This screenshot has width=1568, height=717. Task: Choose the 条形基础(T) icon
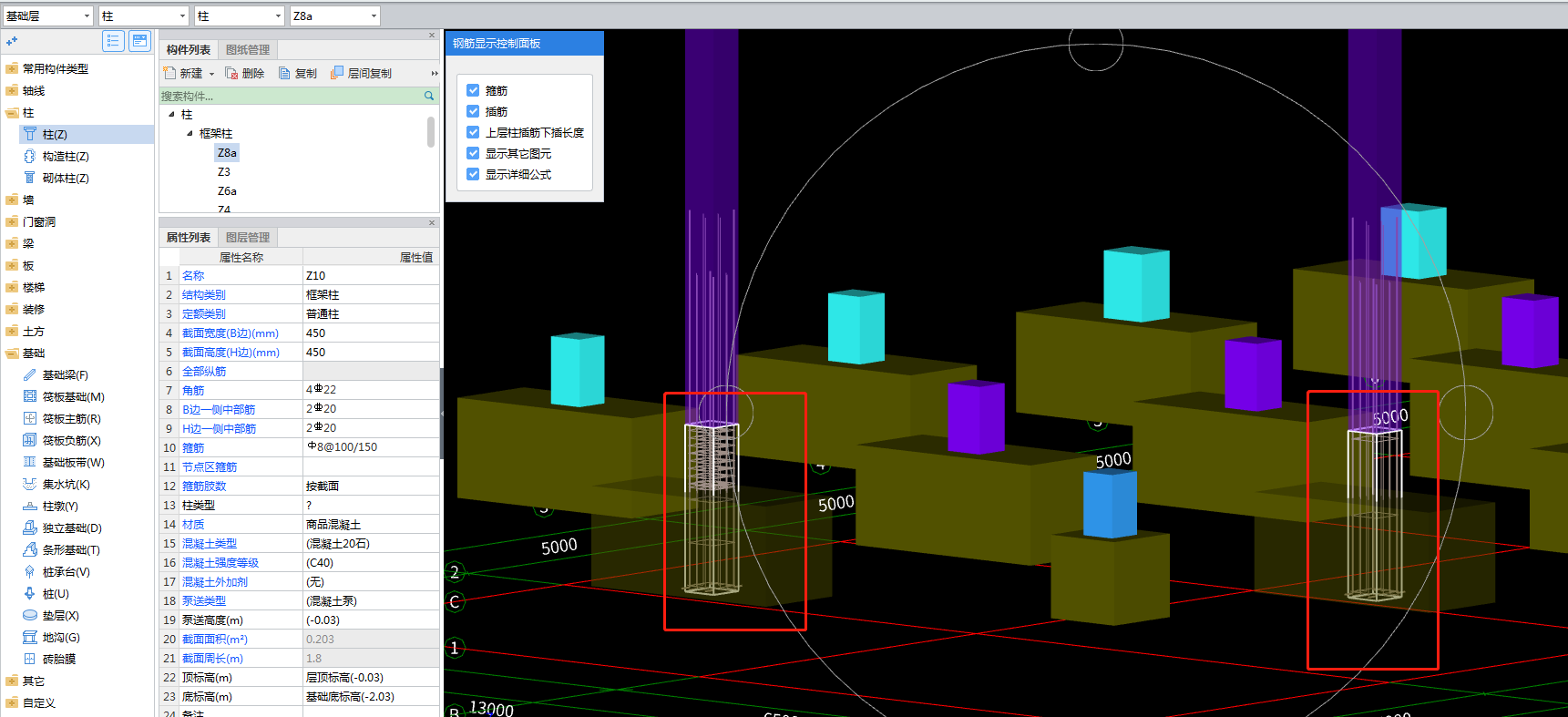point(30,549)
